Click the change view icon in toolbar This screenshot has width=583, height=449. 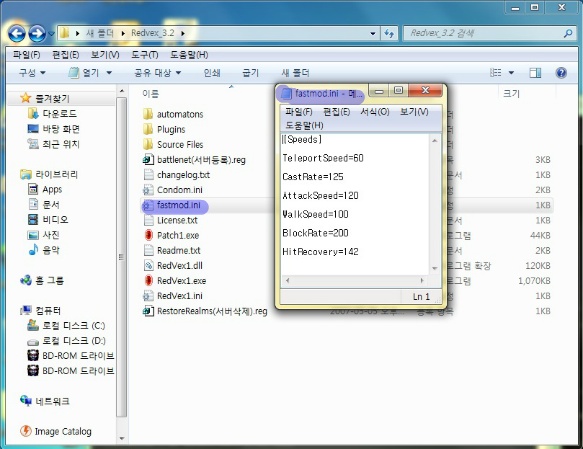coord(496,72)
